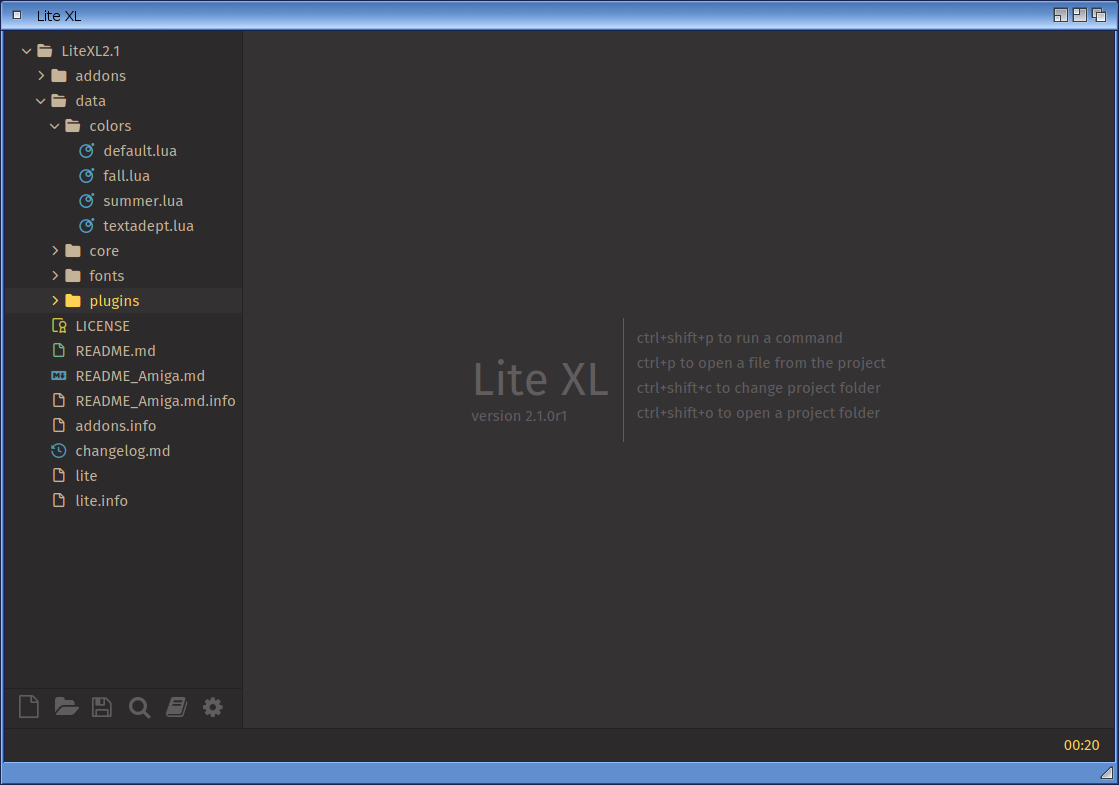Click the book command palette icon

click(x=176, y=706)
